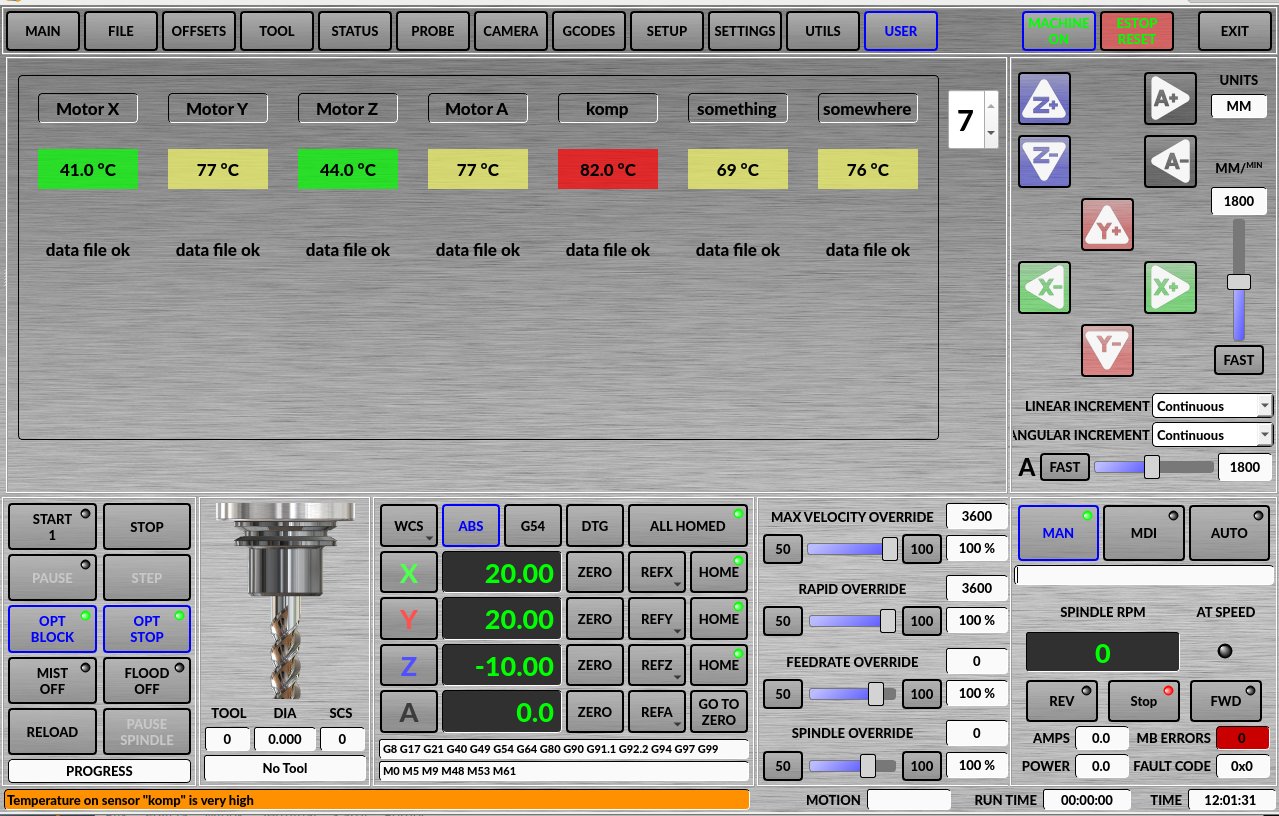Open REFY reference dropdown
The height and width of the screenshot is (816, 1279).
click(657, 619)
